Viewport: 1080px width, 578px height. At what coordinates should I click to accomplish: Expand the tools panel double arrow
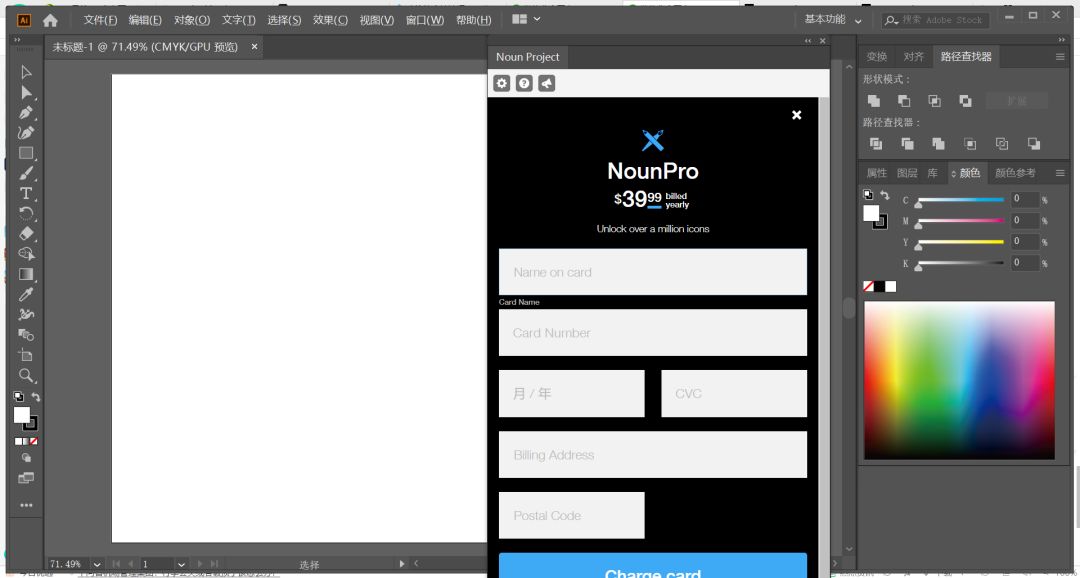(x=18, y=40)
